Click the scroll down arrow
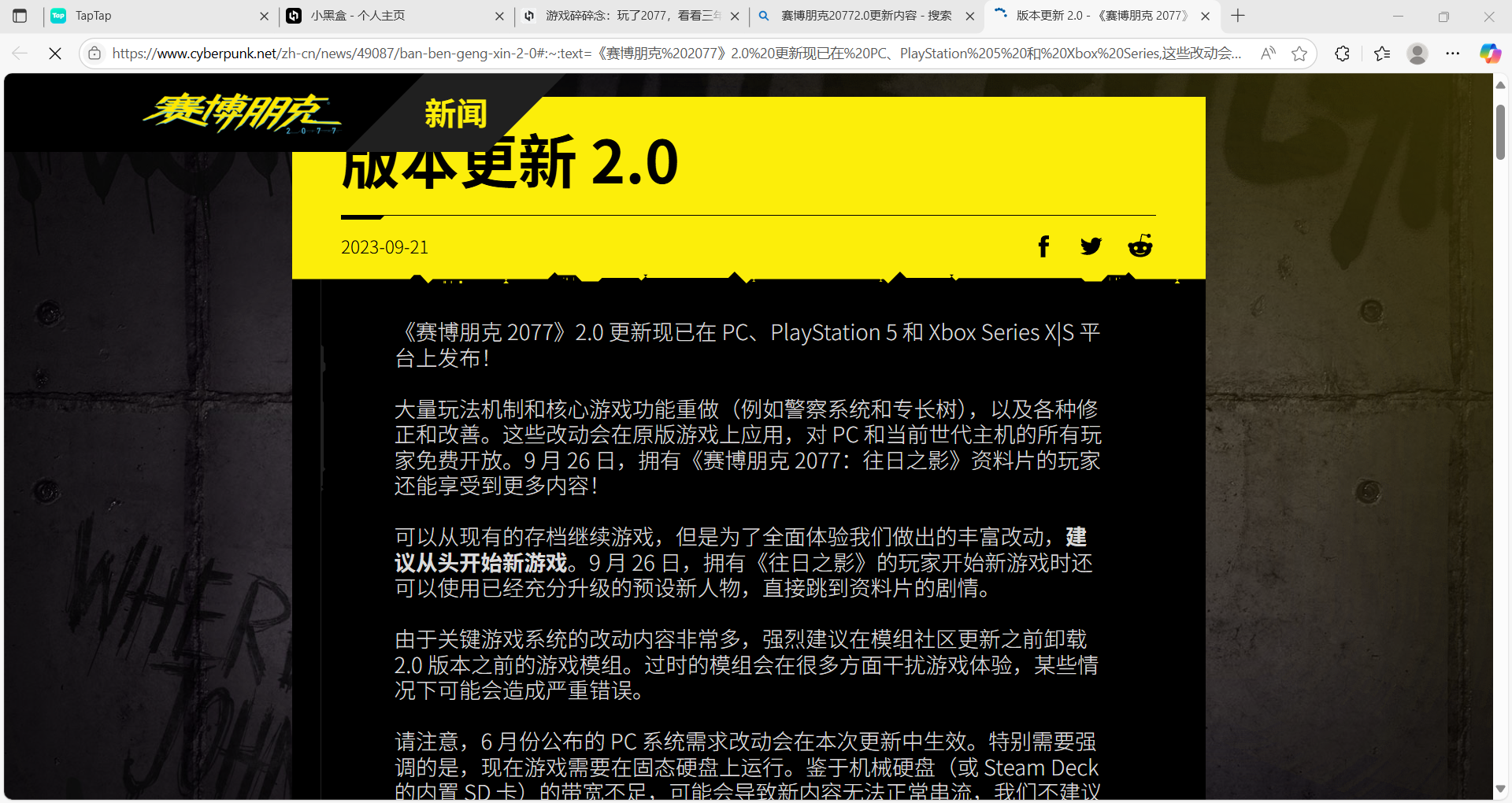The height and width of the screenshot is (803, 1512). coord(1500,789)
